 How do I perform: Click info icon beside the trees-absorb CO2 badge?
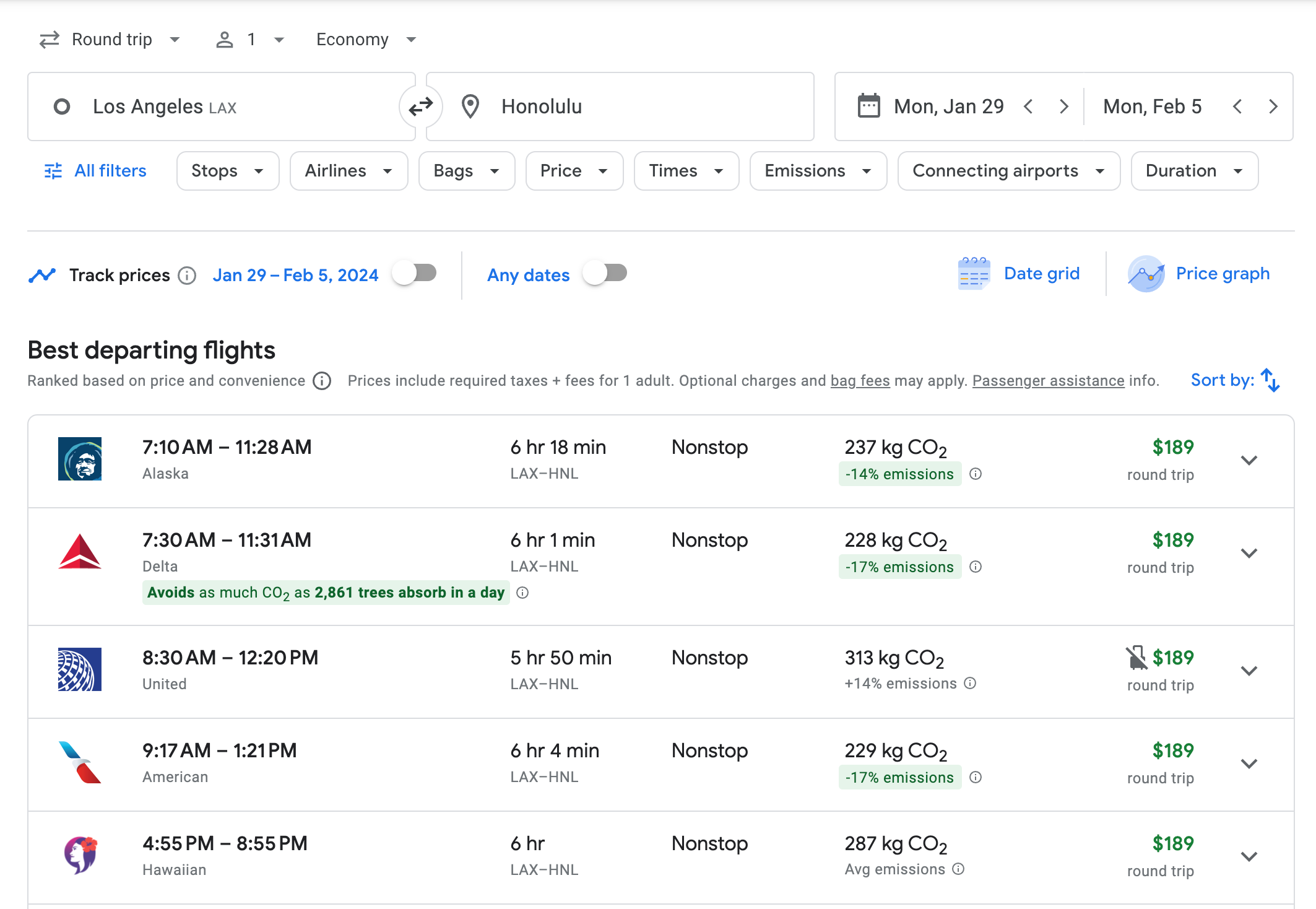(522, 593)
